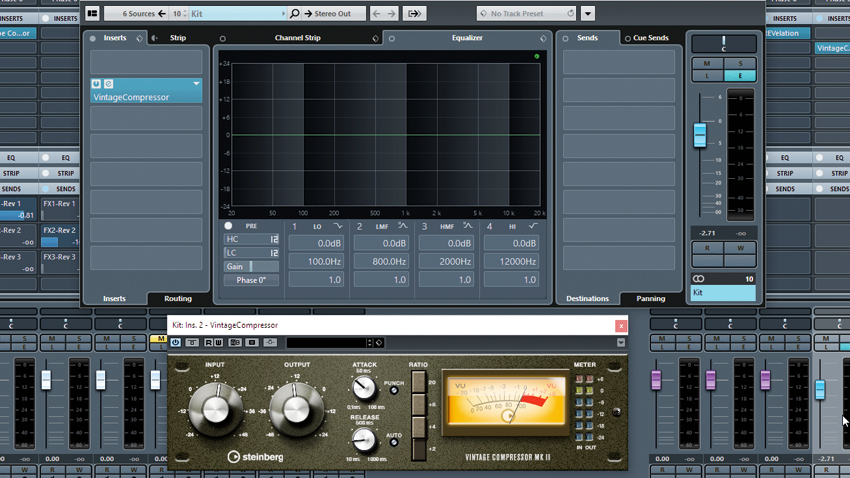Open the Kit channel name selector
850x478 pixels.
[237, 14]
